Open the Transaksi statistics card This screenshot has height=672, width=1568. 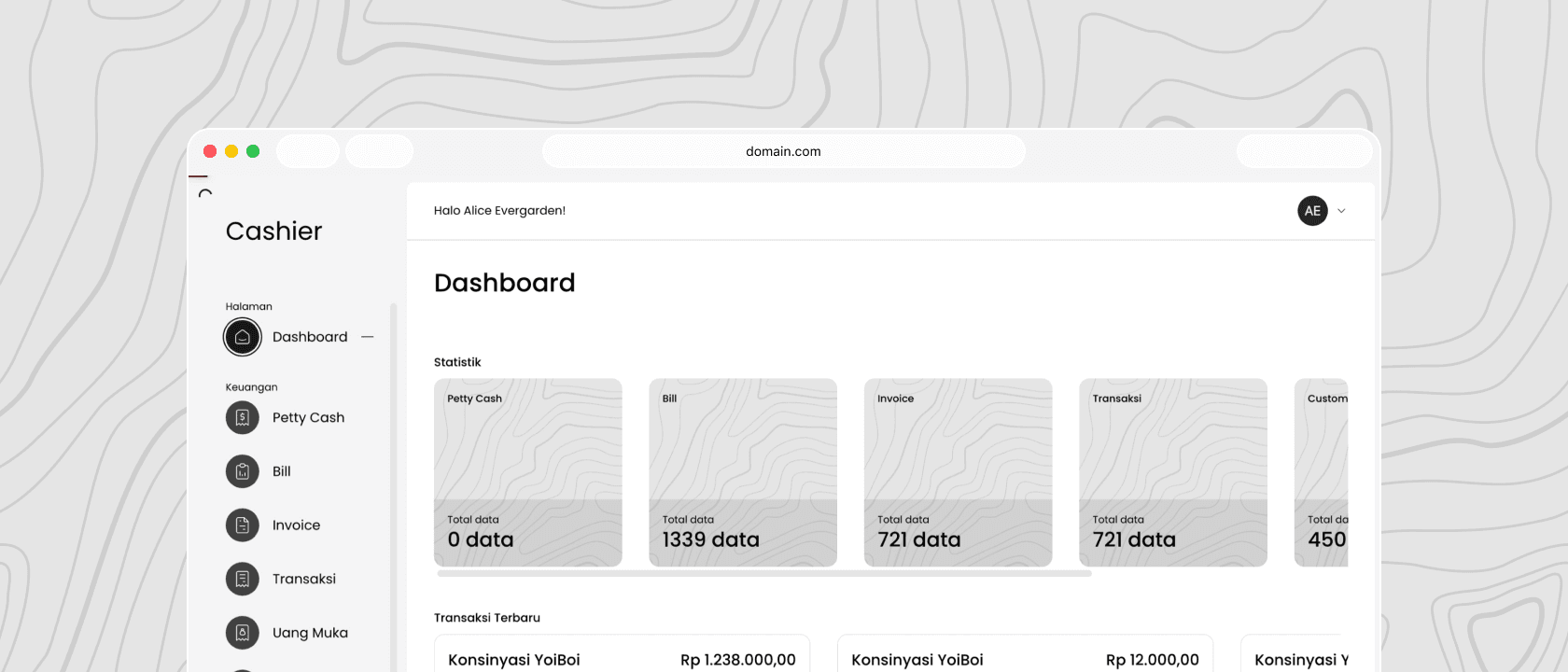1173,472
